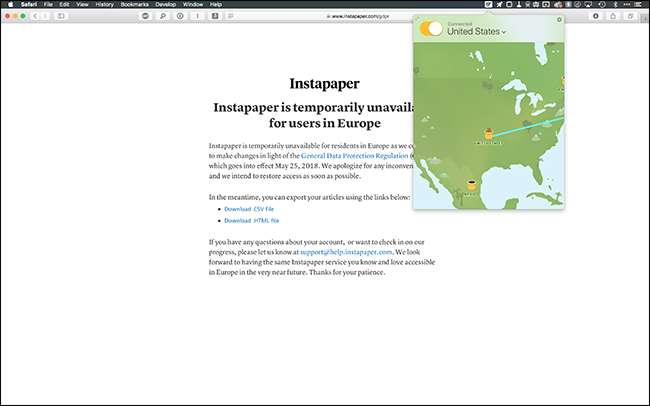
Task: Click the magnifier extension icon in toolbar
Action: 162,16
